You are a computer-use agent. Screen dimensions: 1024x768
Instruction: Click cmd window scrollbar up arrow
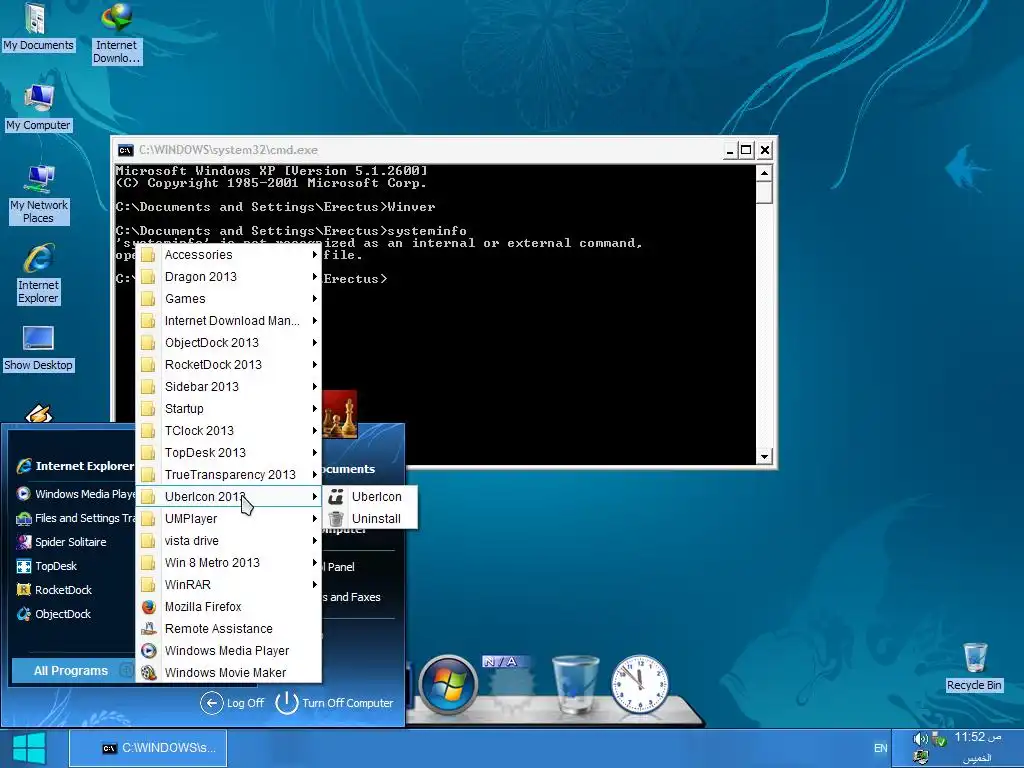tap(764, 173)
